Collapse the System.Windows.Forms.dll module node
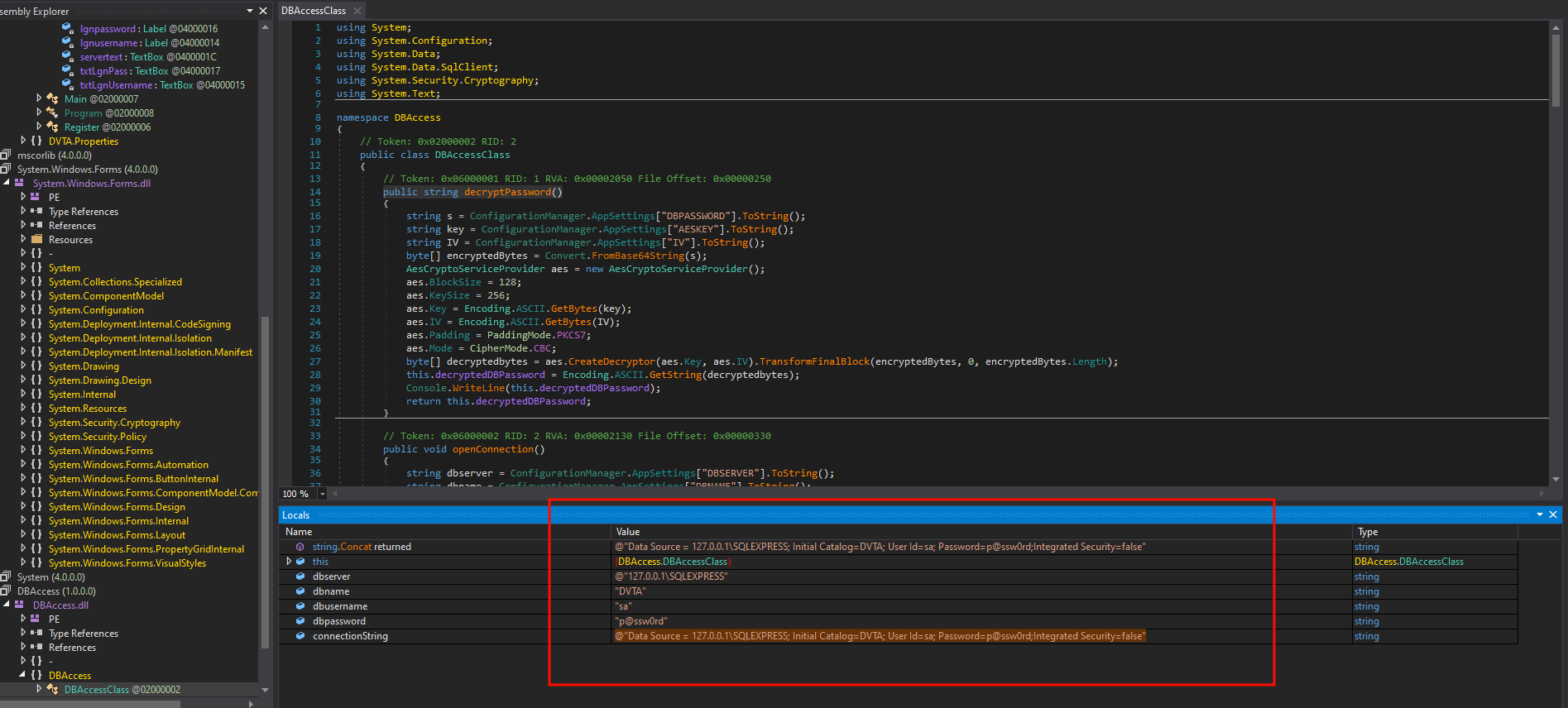The height and width of the screenshot is (708, 1568). click(7, 183)
